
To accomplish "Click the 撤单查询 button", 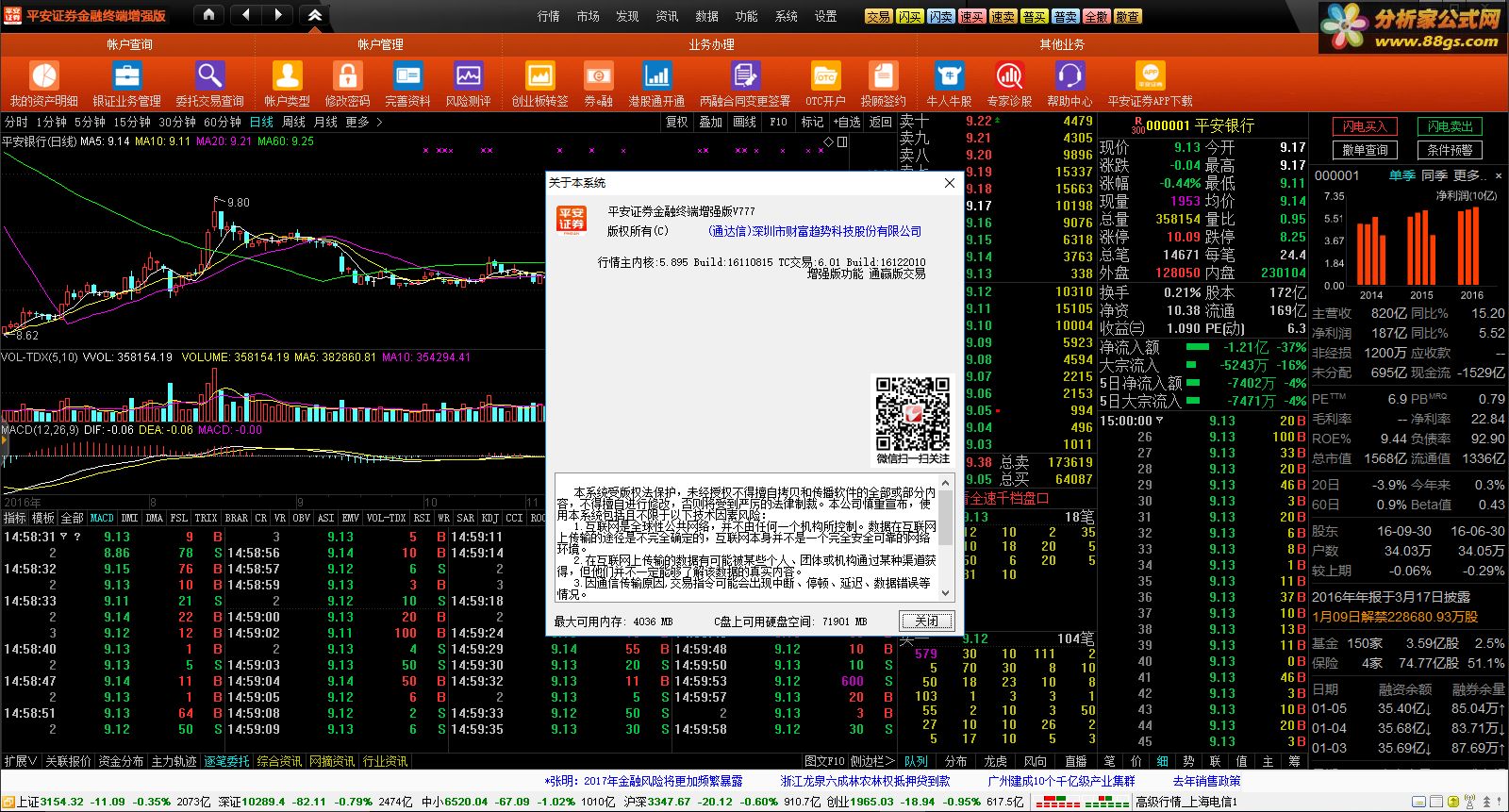I will tap(1365, 150).
